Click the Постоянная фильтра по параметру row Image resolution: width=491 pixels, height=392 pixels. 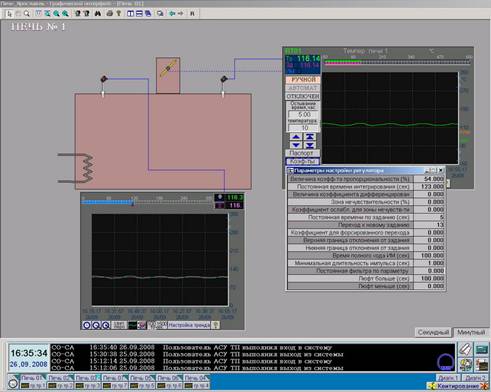[366, 271]
